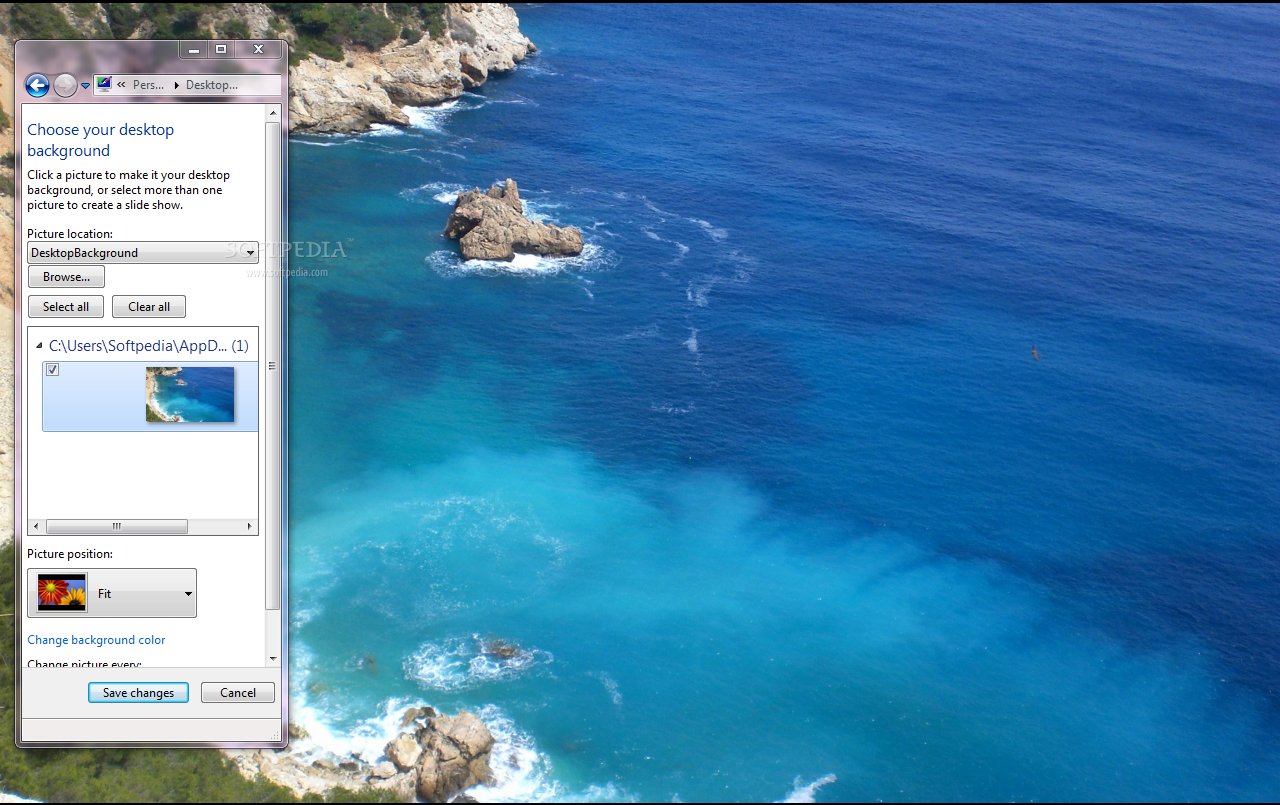
Task: Open the recent pages dropdown arrow
Action: point(85,86)
